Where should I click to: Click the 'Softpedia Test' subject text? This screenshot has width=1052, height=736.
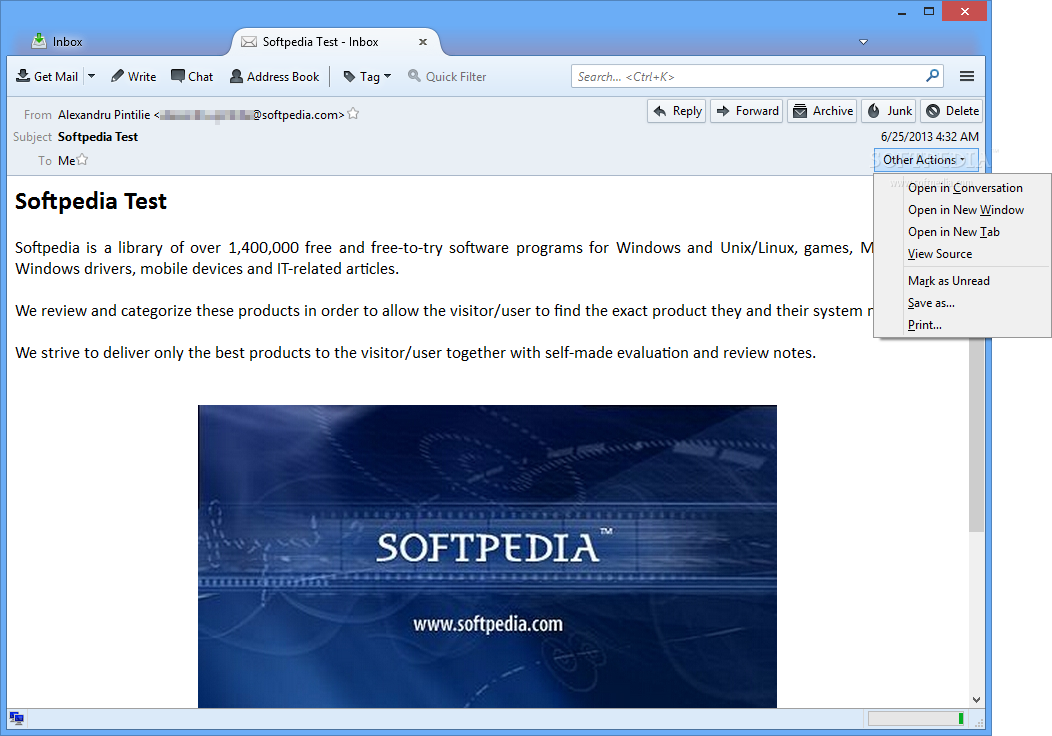(x=98, y=137)
